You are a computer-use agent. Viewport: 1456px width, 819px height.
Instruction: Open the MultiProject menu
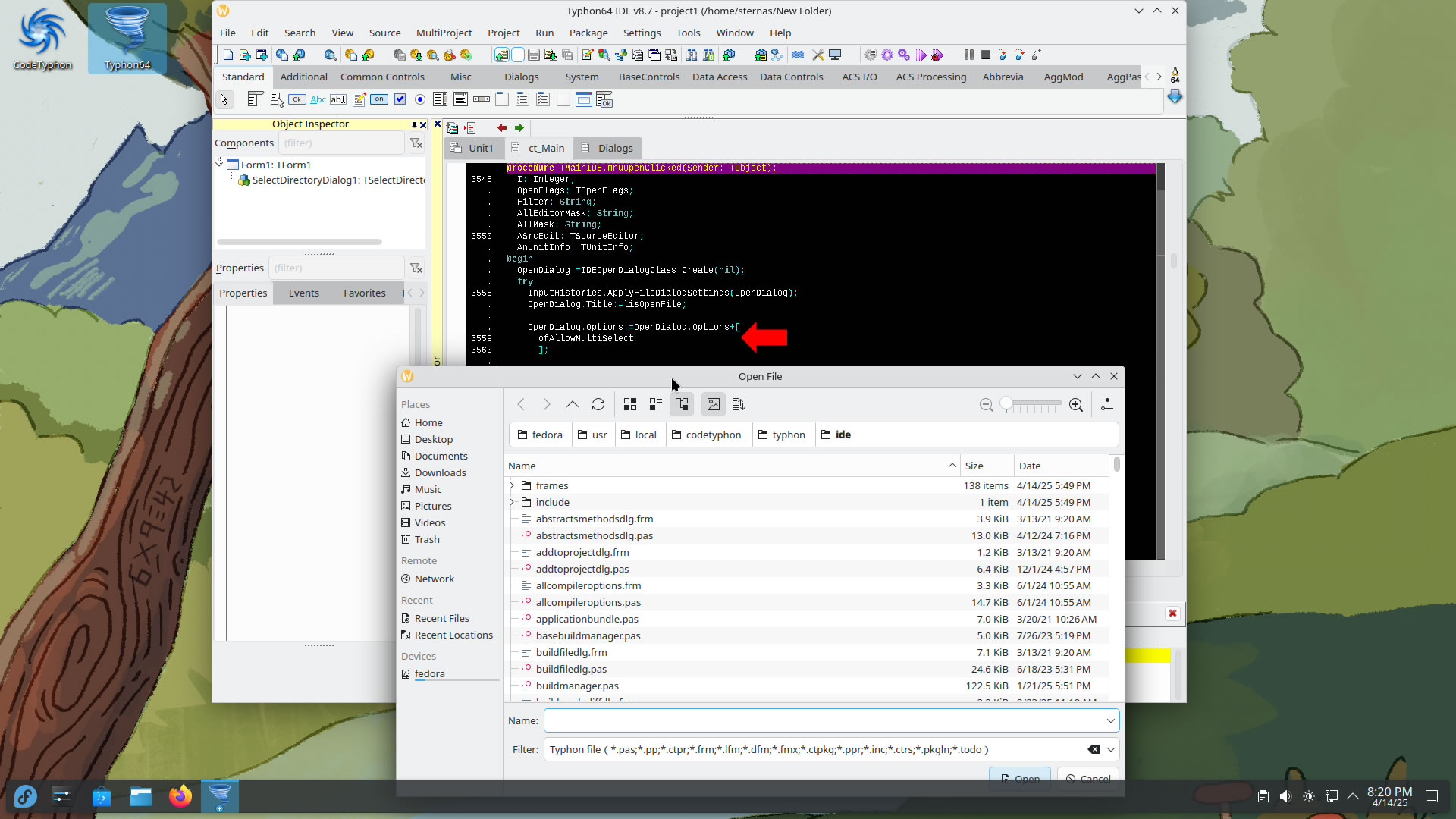coord(444,33)
